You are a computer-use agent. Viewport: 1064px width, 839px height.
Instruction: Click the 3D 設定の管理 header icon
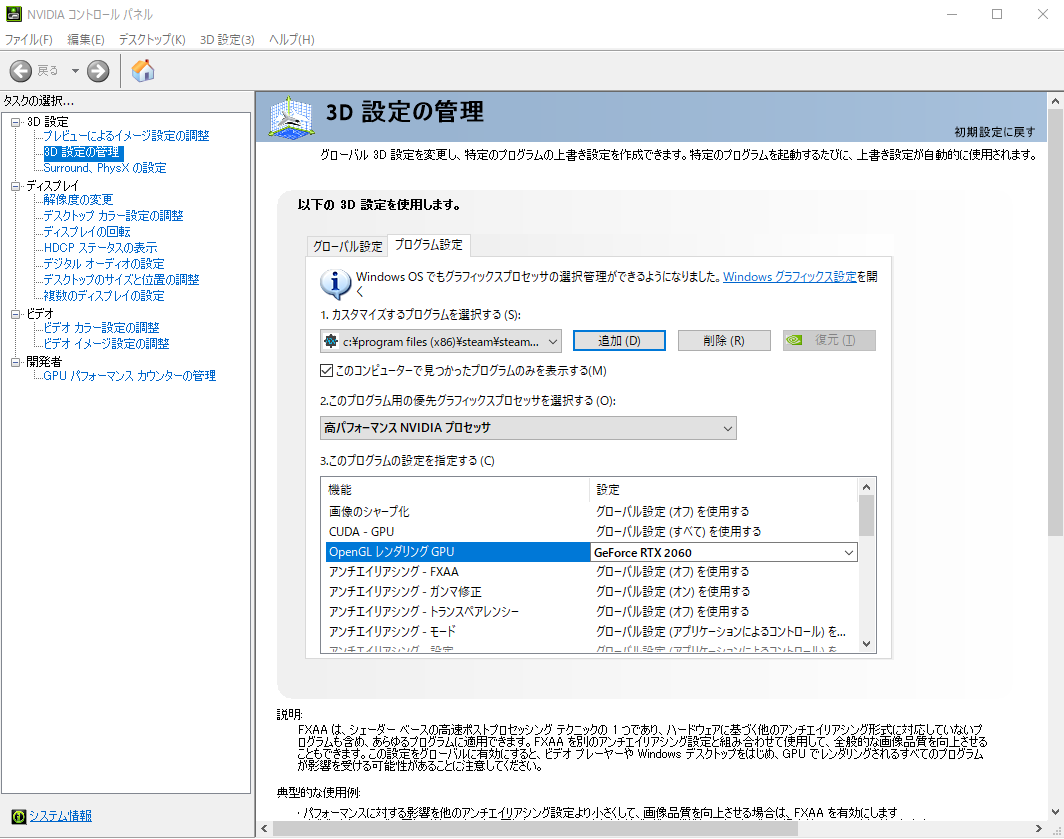coord(291,117)
